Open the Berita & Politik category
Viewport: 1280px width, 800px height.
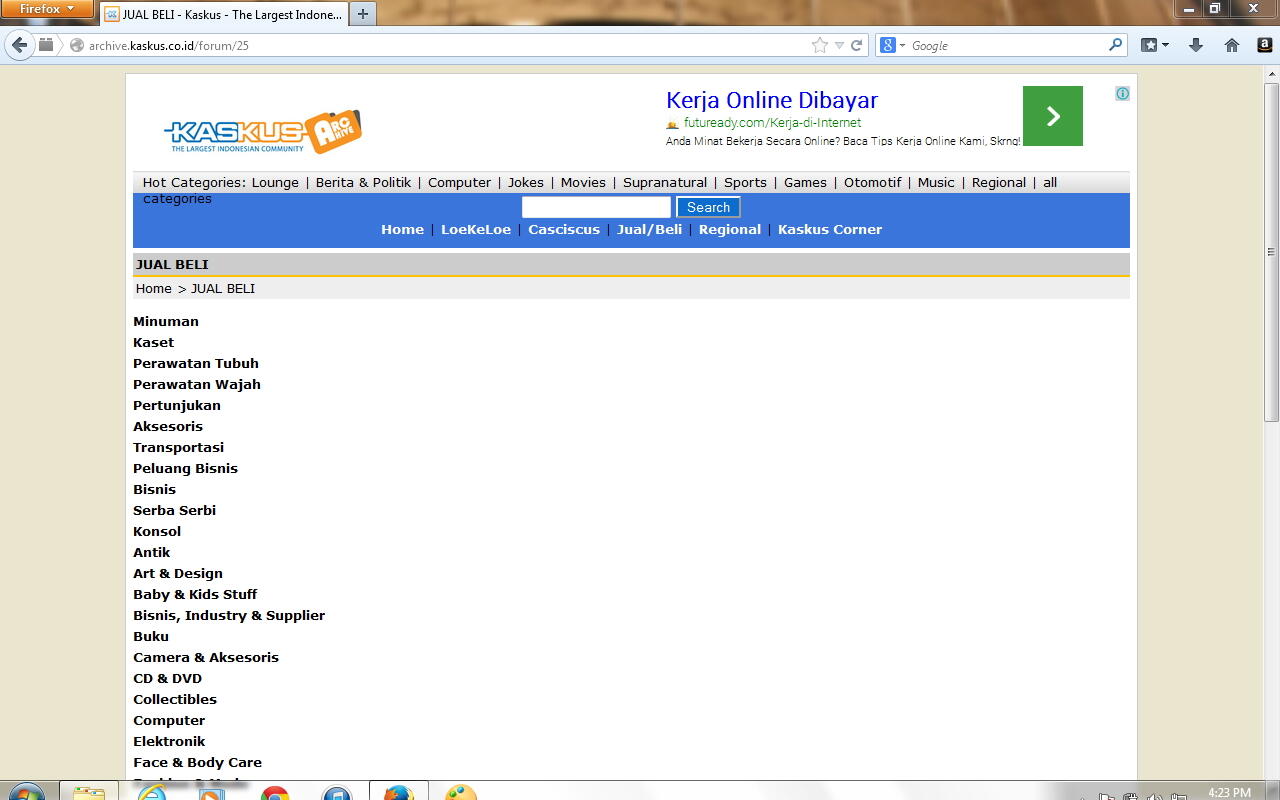tap(363, 182)
